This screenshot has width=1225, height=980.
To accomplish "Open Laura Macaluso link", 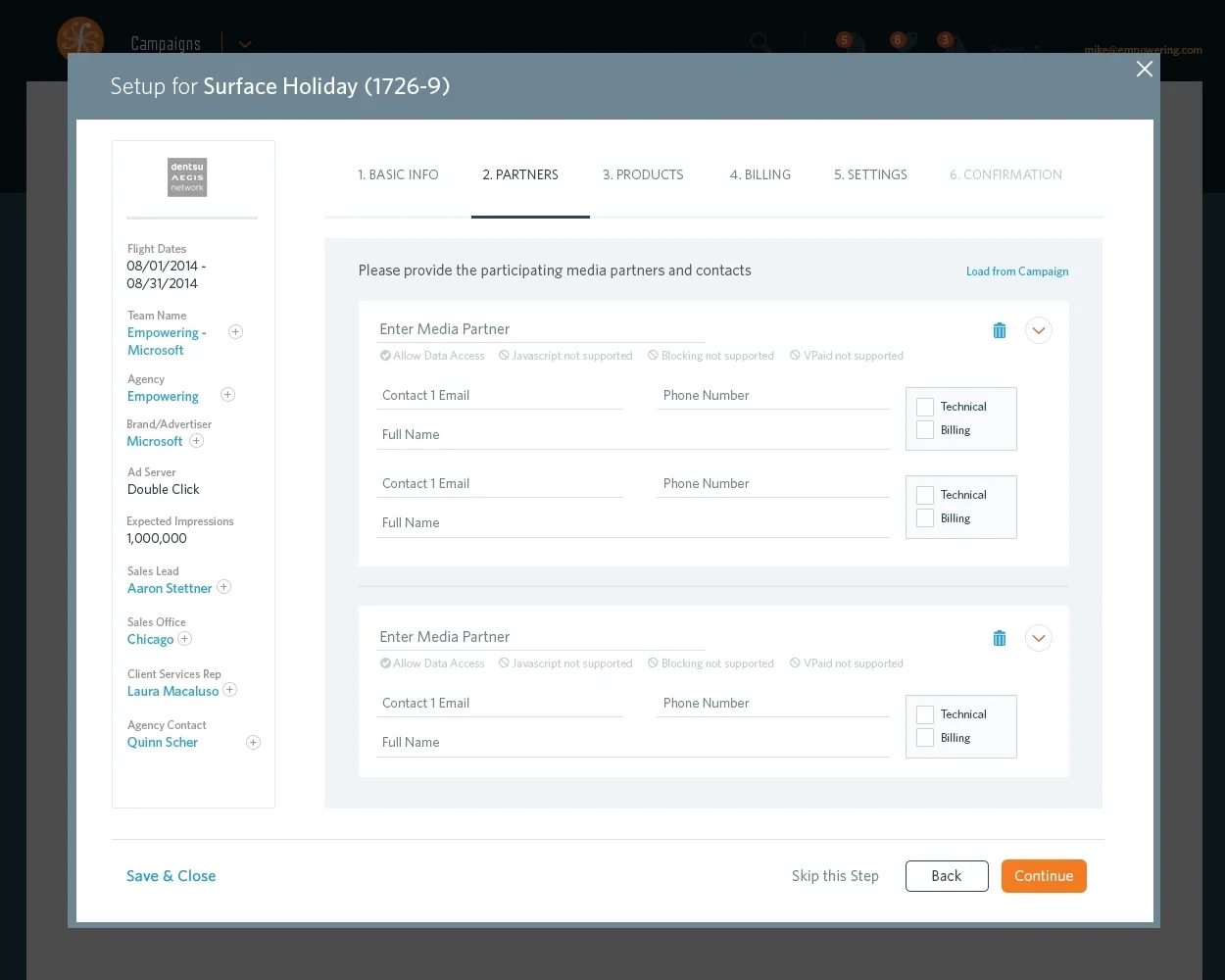I will pyautogui.click(x=172, y=691).
